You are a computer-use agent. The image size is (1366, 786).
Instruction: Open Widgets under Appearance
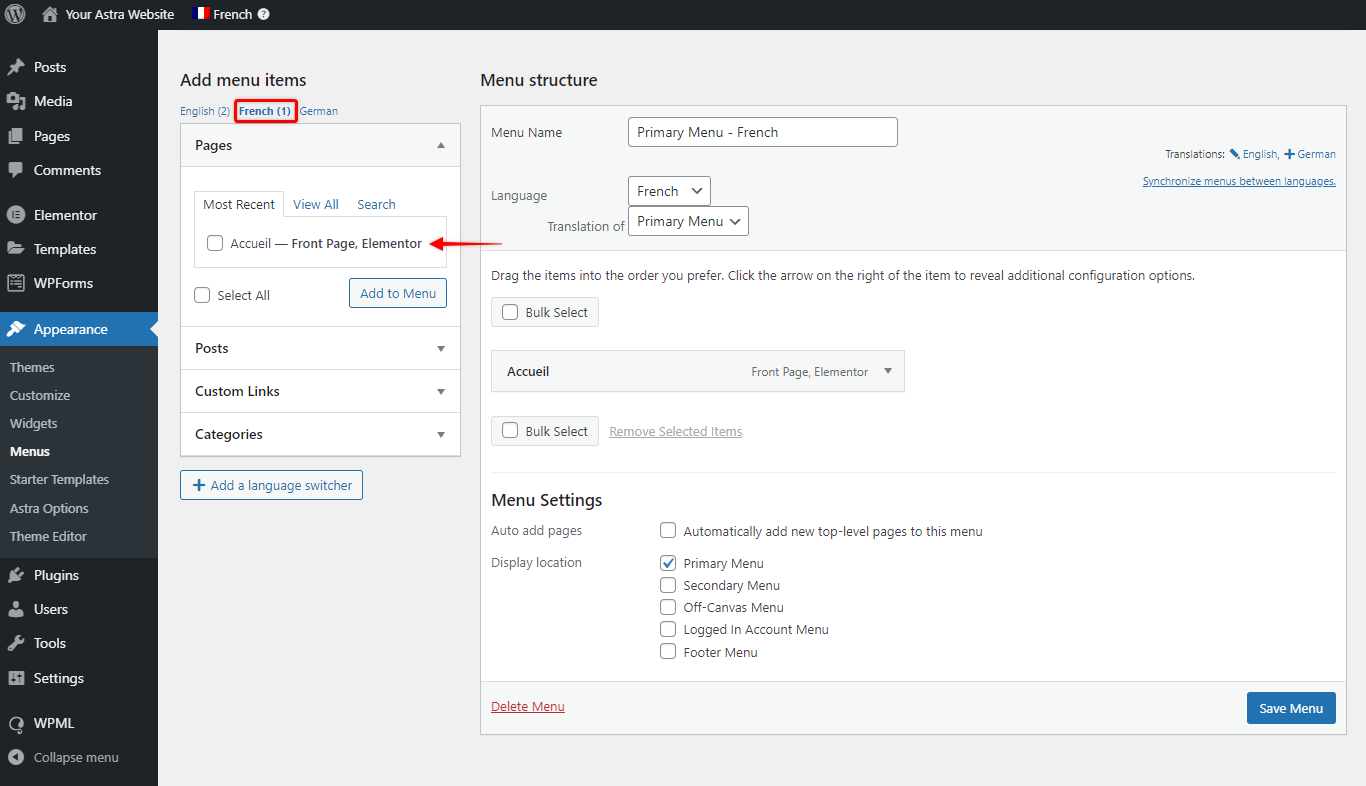click(x=34, y=423)
